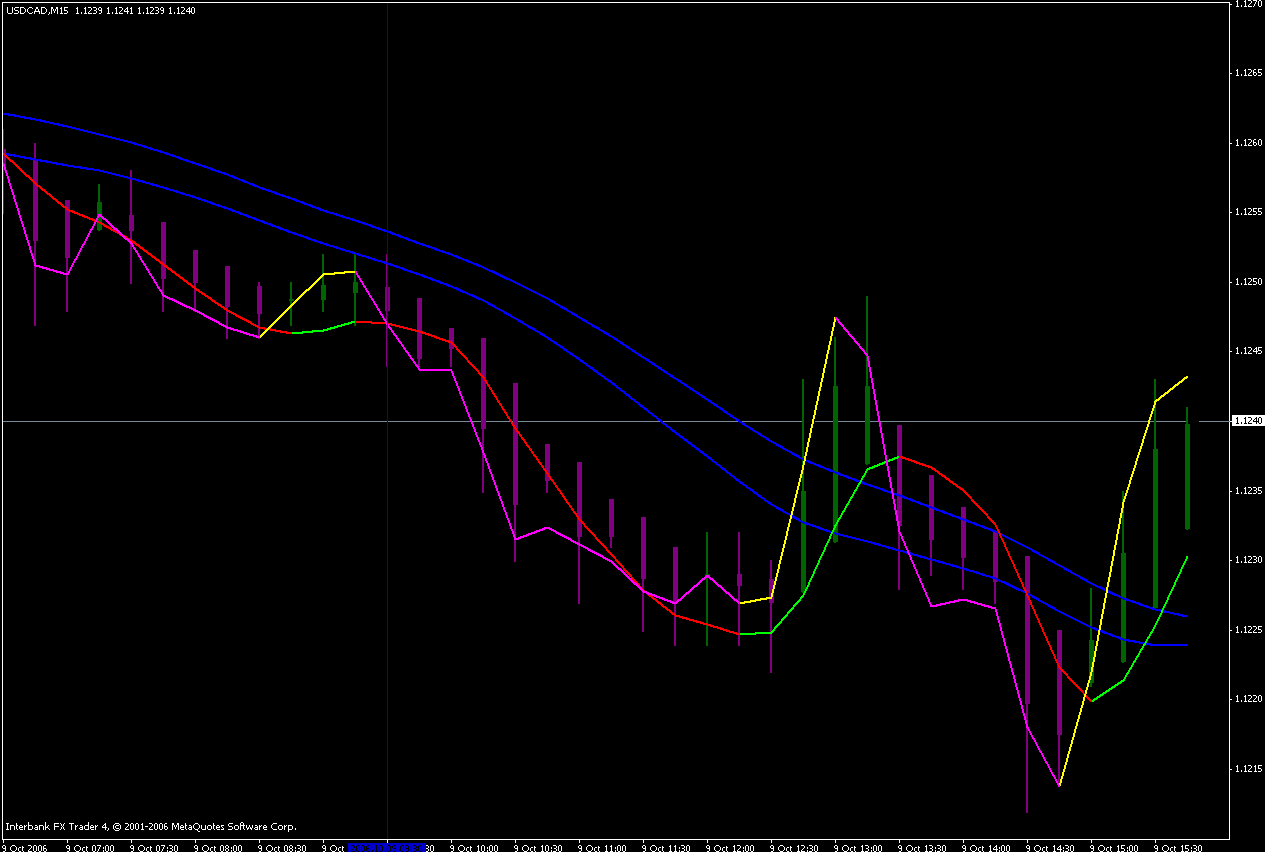Screen dimensions: 1265x852
Task: Click the 1.1265 price axis label
Action: (1247, 73)
